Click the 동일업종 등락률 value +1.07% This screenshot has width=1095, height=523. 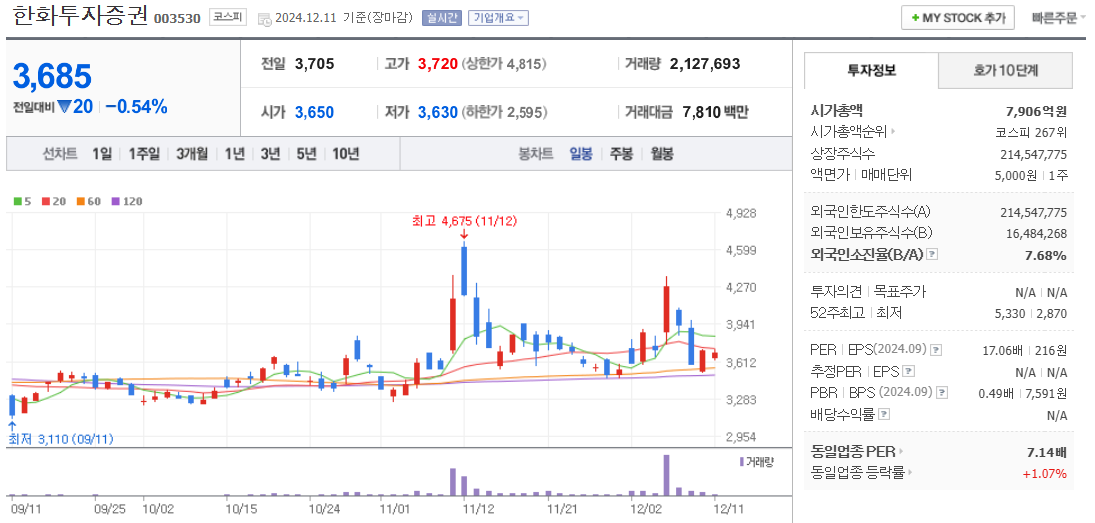coord(1045,473)
